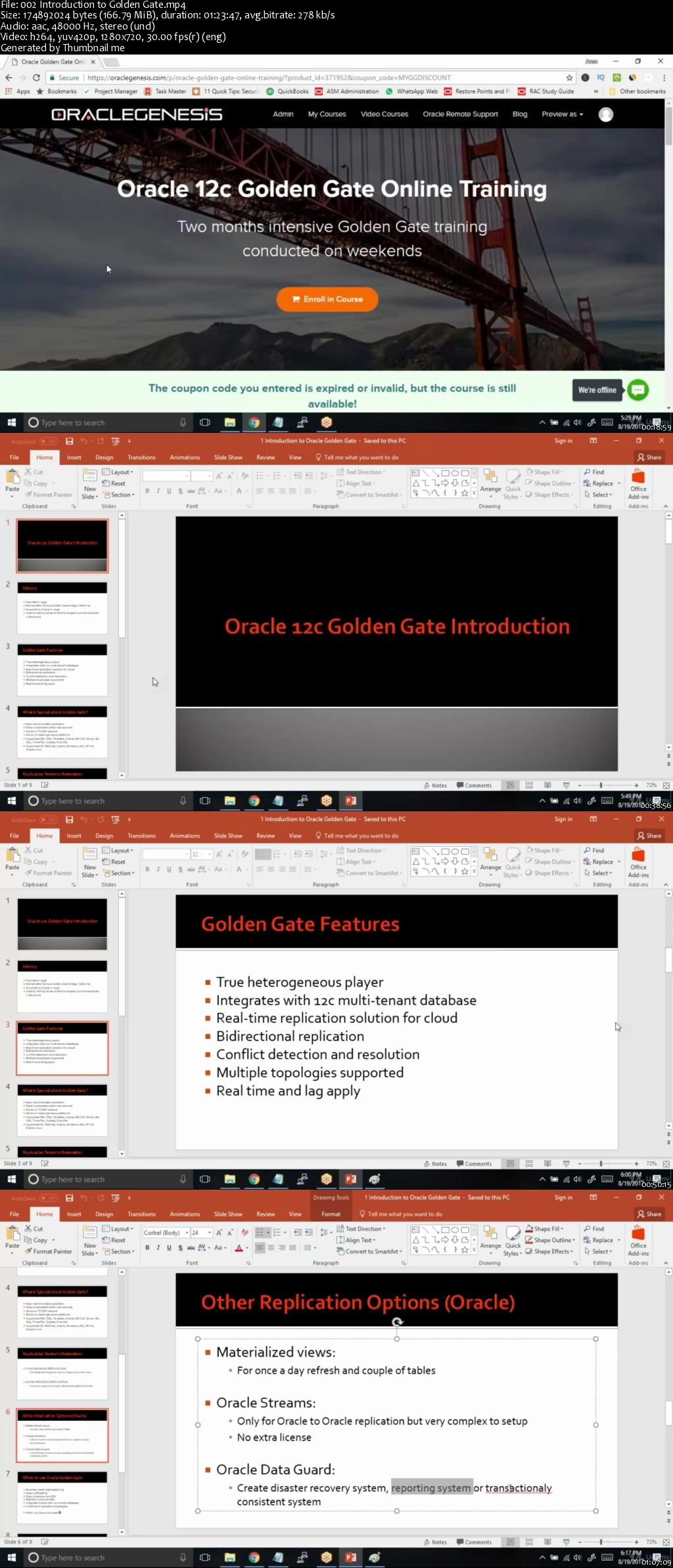673x1568 pixels.
Task: Click Chrome's back arrow in the browser window
Action: [x=9, y=78]
